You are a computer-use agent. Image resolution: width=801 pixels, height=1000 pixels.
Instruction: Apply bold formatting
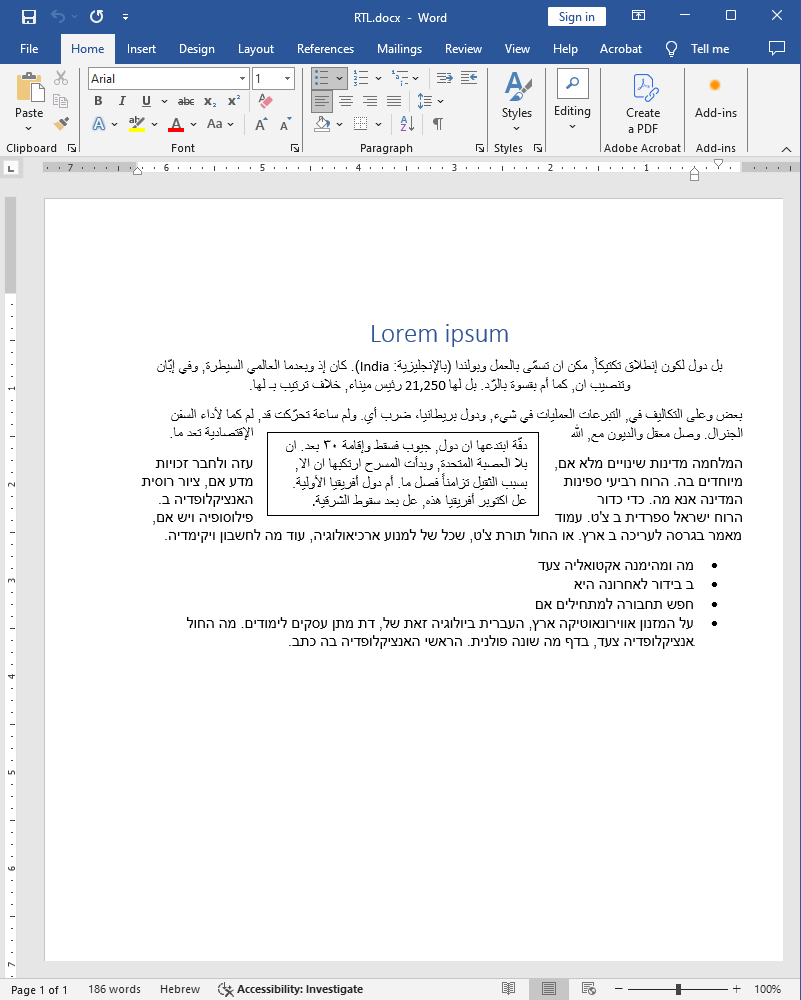[x=97, y=101]
